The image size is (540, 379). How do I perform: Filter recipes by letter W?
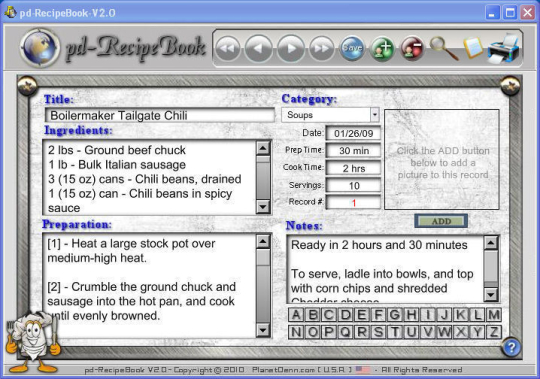[444, 332]
